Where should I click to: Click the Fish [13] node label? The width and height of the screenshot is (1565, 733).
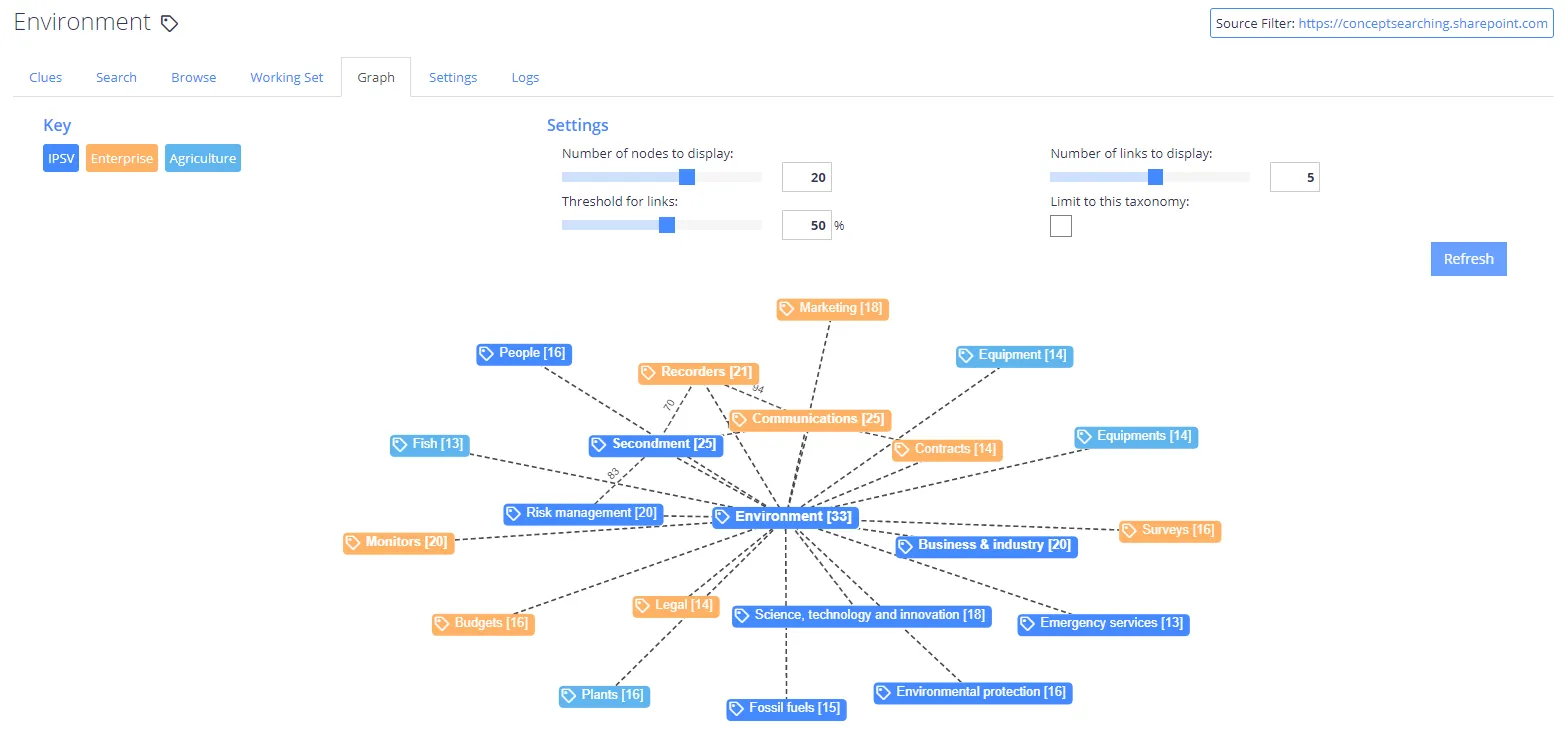point(438,443)
